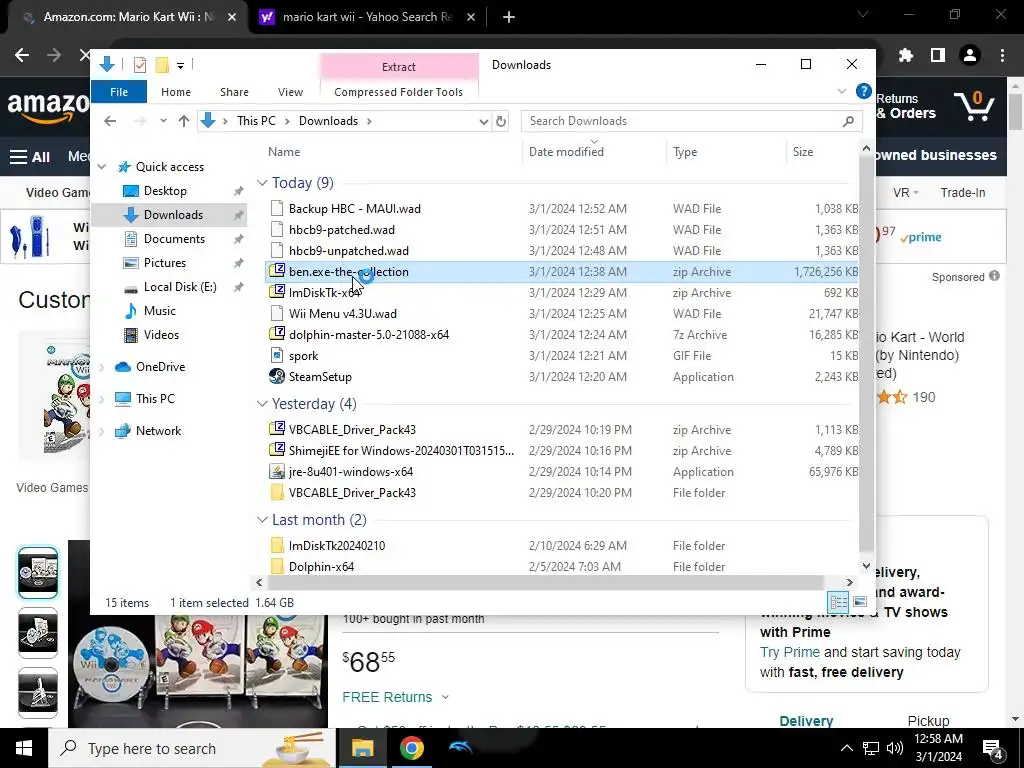Expand the OneDrive tree node

[102, 367]
